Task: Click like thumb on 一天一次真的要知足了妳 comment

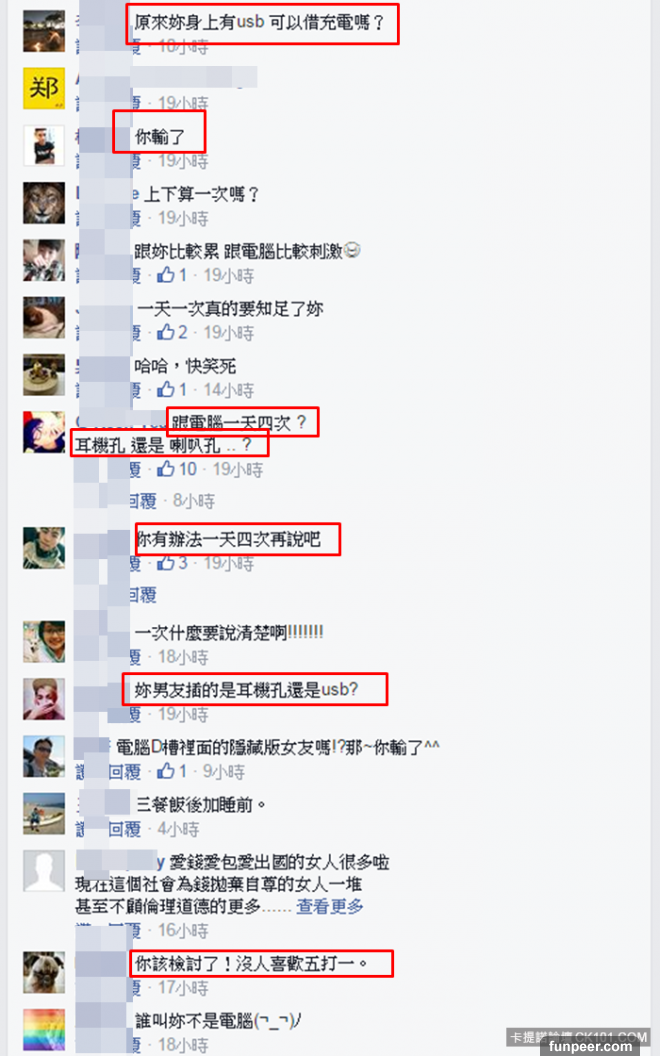Action: [166, 332]
